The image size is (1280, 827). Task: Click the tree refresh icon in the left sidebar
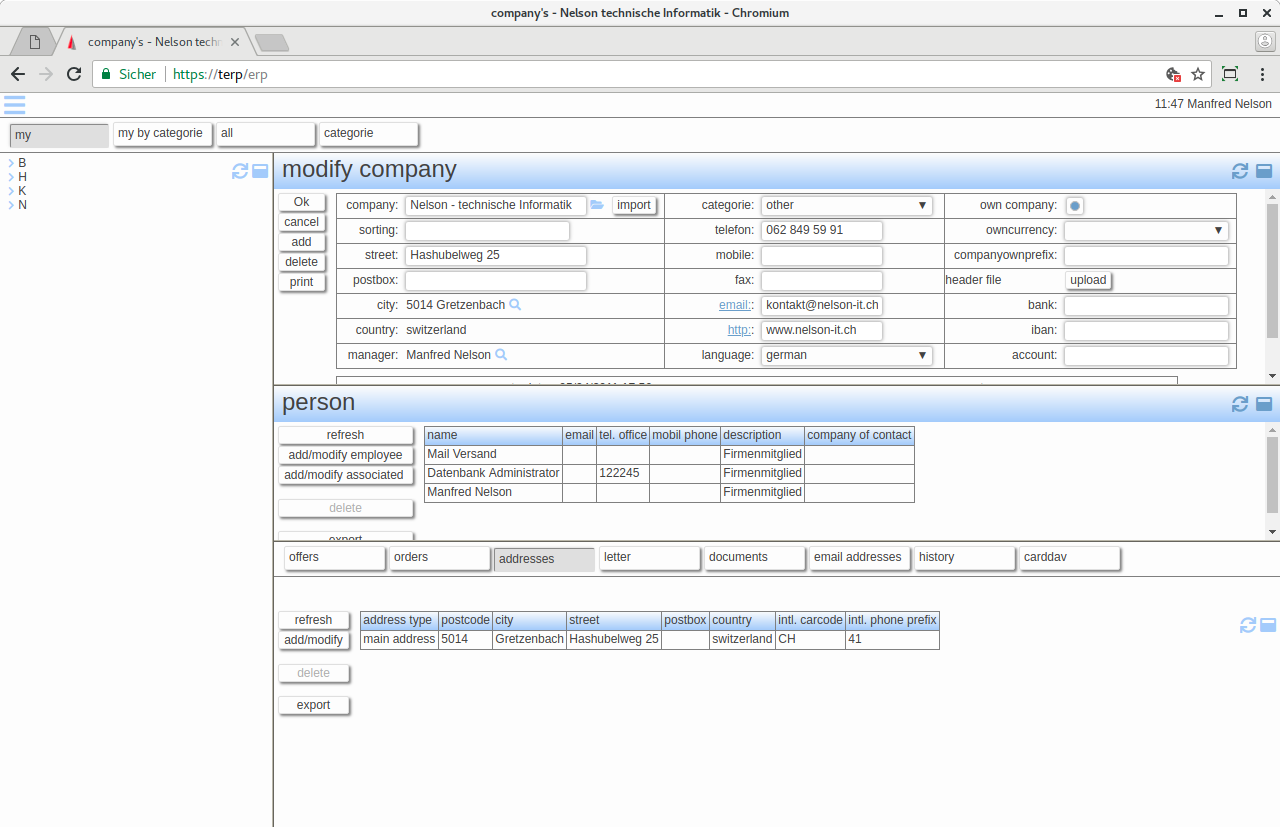click(x=239, y=171)
